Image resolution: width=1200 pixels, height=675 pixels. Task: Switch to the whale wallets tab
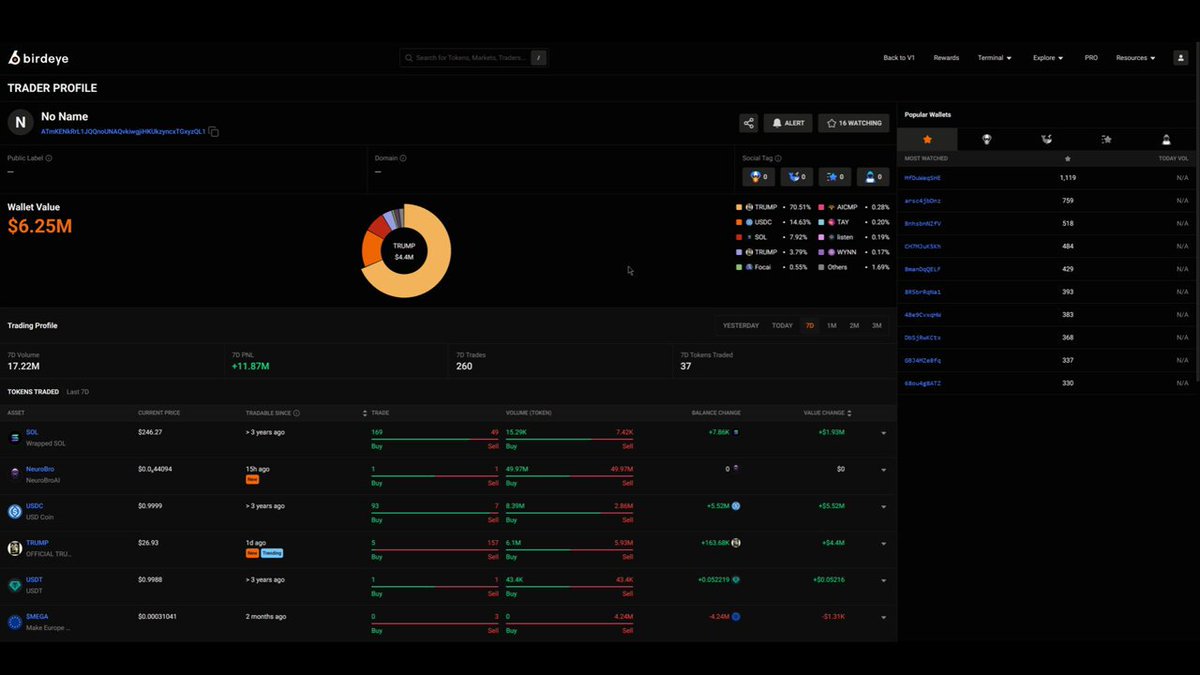[x=1046, y=140]
